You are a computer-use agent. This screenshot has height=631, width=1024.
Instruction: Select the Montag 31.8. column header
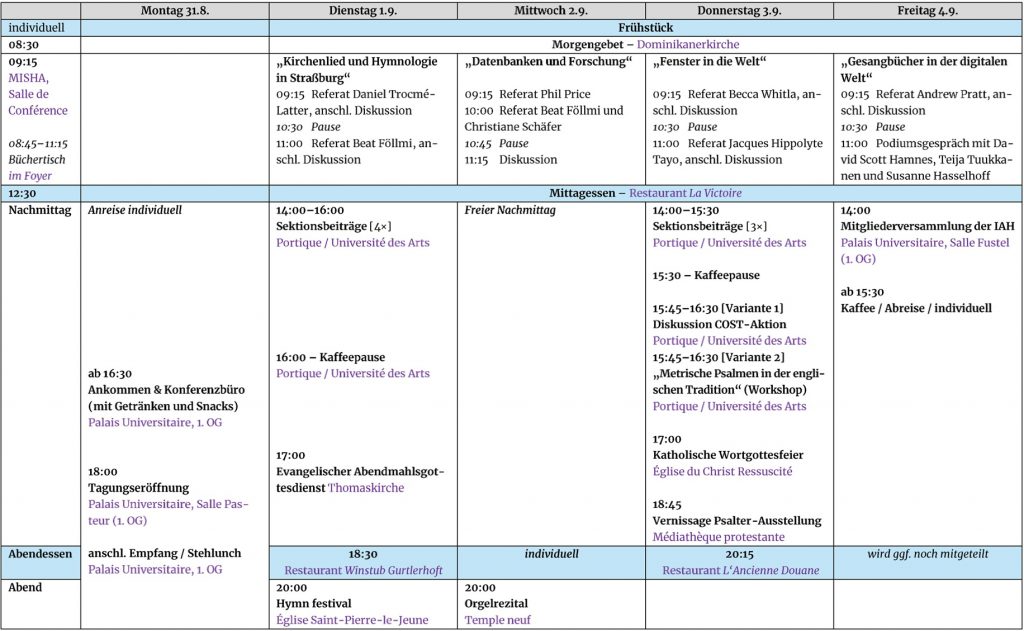coord(175,10)
